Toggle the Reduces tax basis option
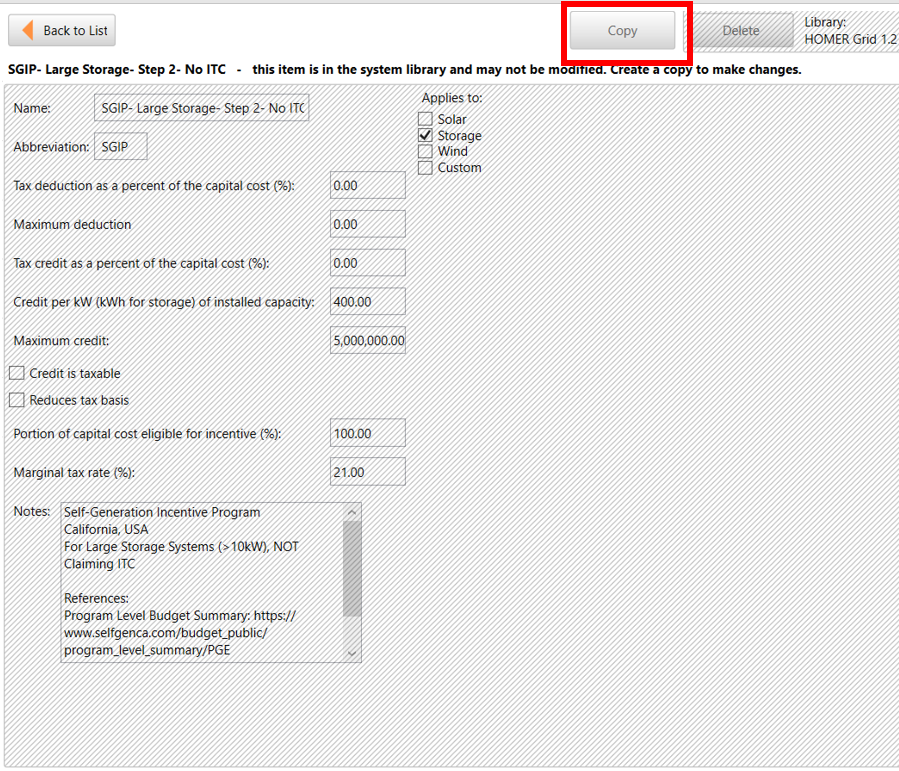The image size is (899, 771). coord(17,400)
